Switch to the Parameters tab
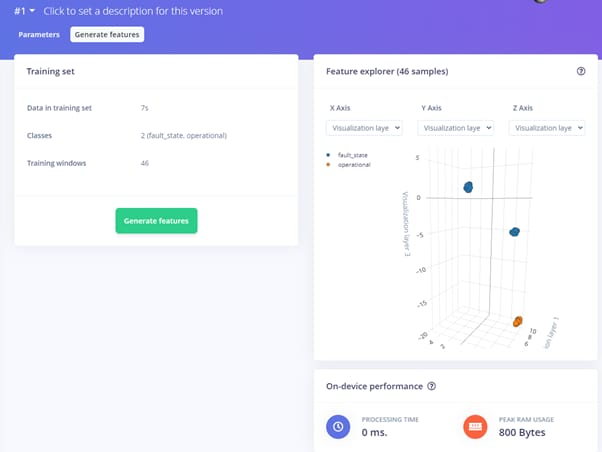 coord(39,35)
